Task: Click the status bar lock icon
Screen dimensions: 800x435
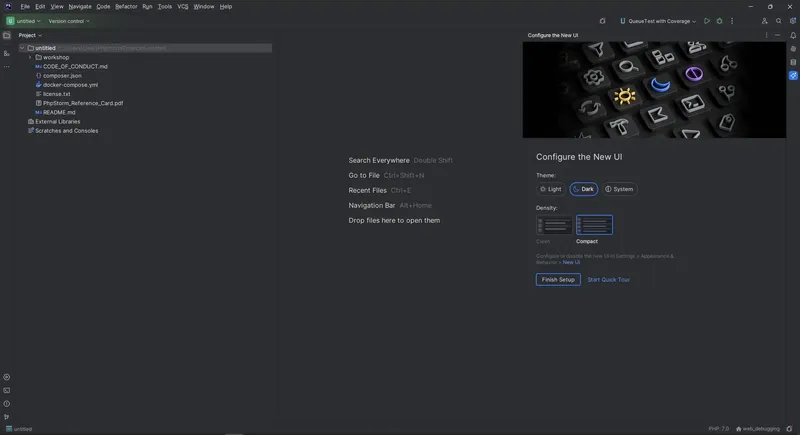Action: [789, 429]
